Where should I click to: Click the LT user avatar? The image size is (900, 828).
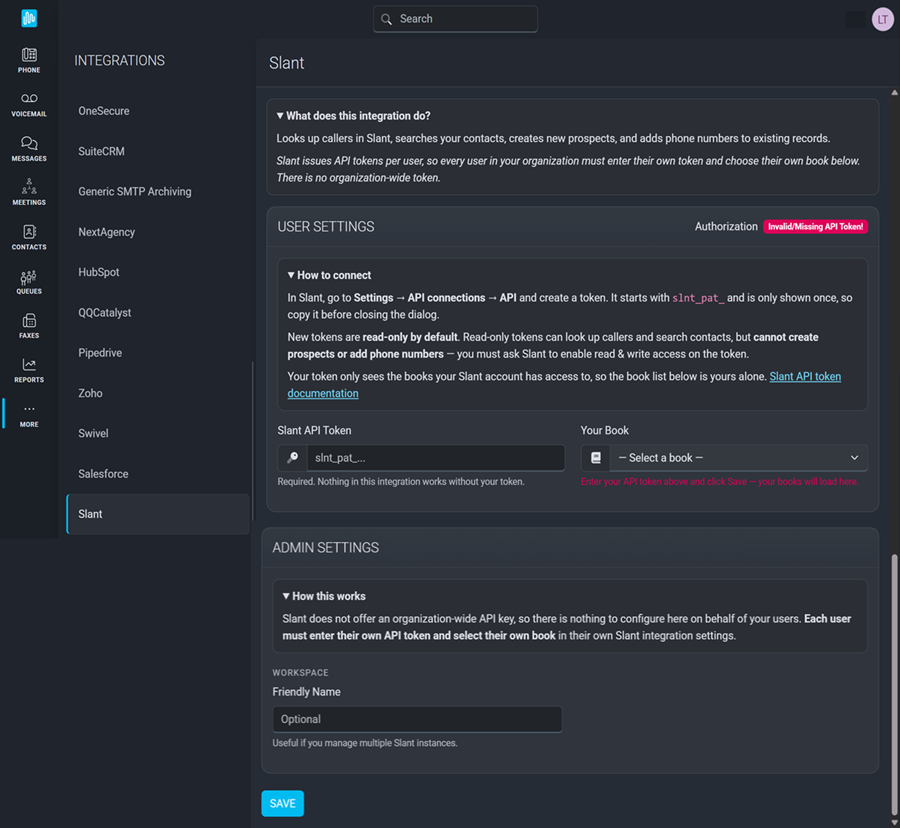click(882, 20)
